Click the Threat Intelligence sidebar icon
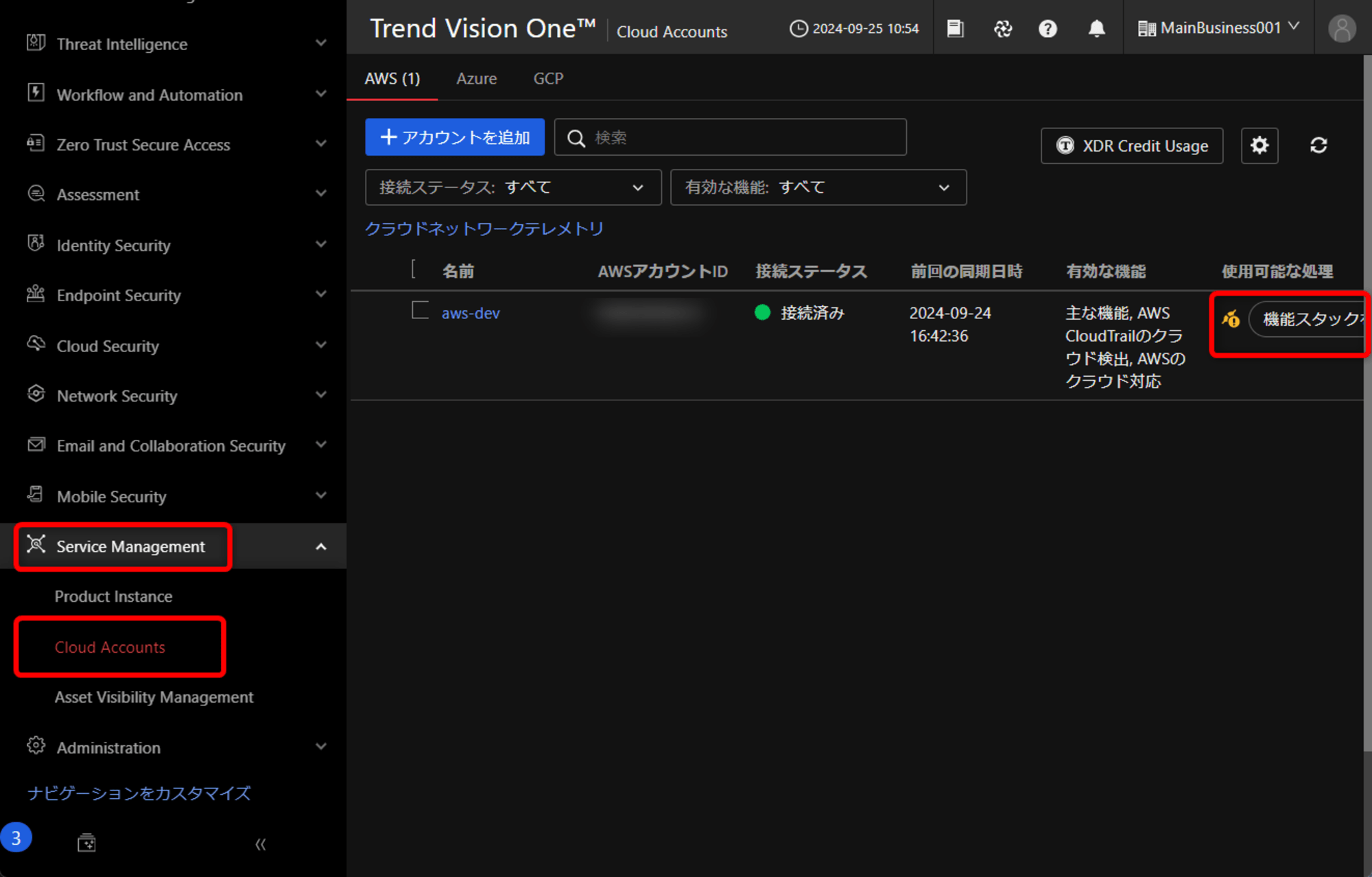 pos(36,43)
